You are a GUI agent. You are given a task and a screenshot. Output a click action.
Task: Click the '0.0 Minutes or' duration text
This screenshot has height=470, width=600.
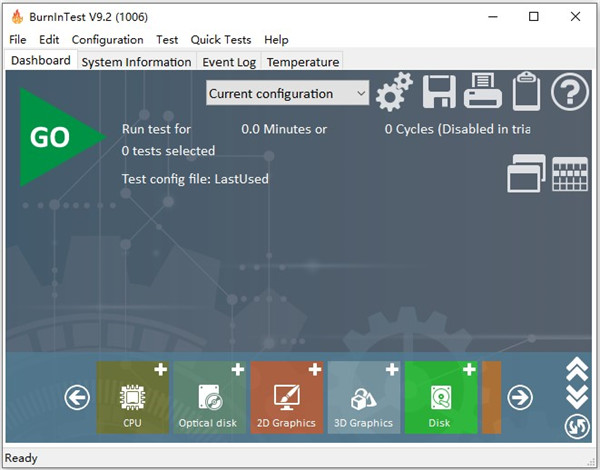tap(284, 129)
